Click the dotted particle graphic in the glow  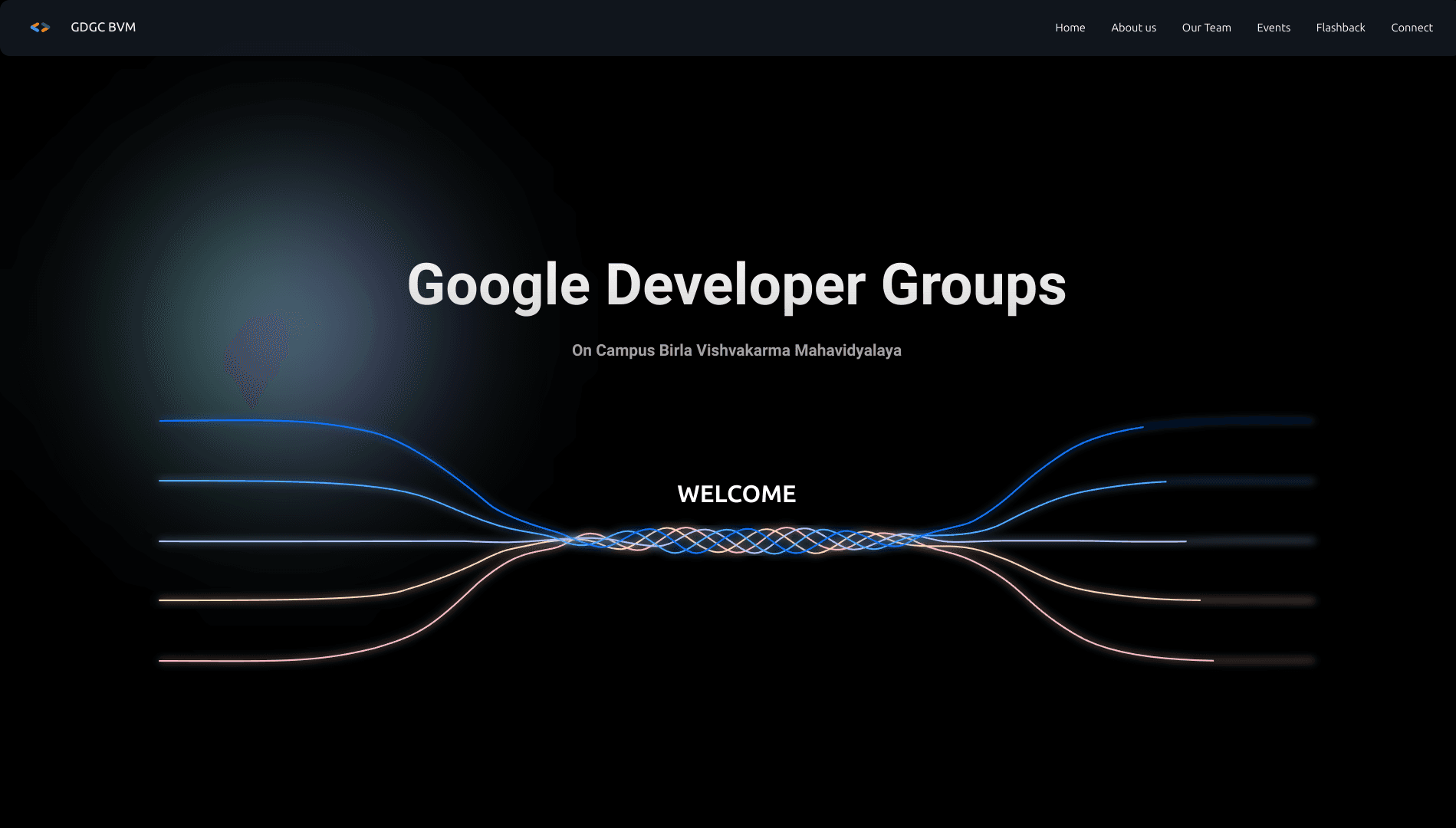pyautogui.click(x=257, y=356)
